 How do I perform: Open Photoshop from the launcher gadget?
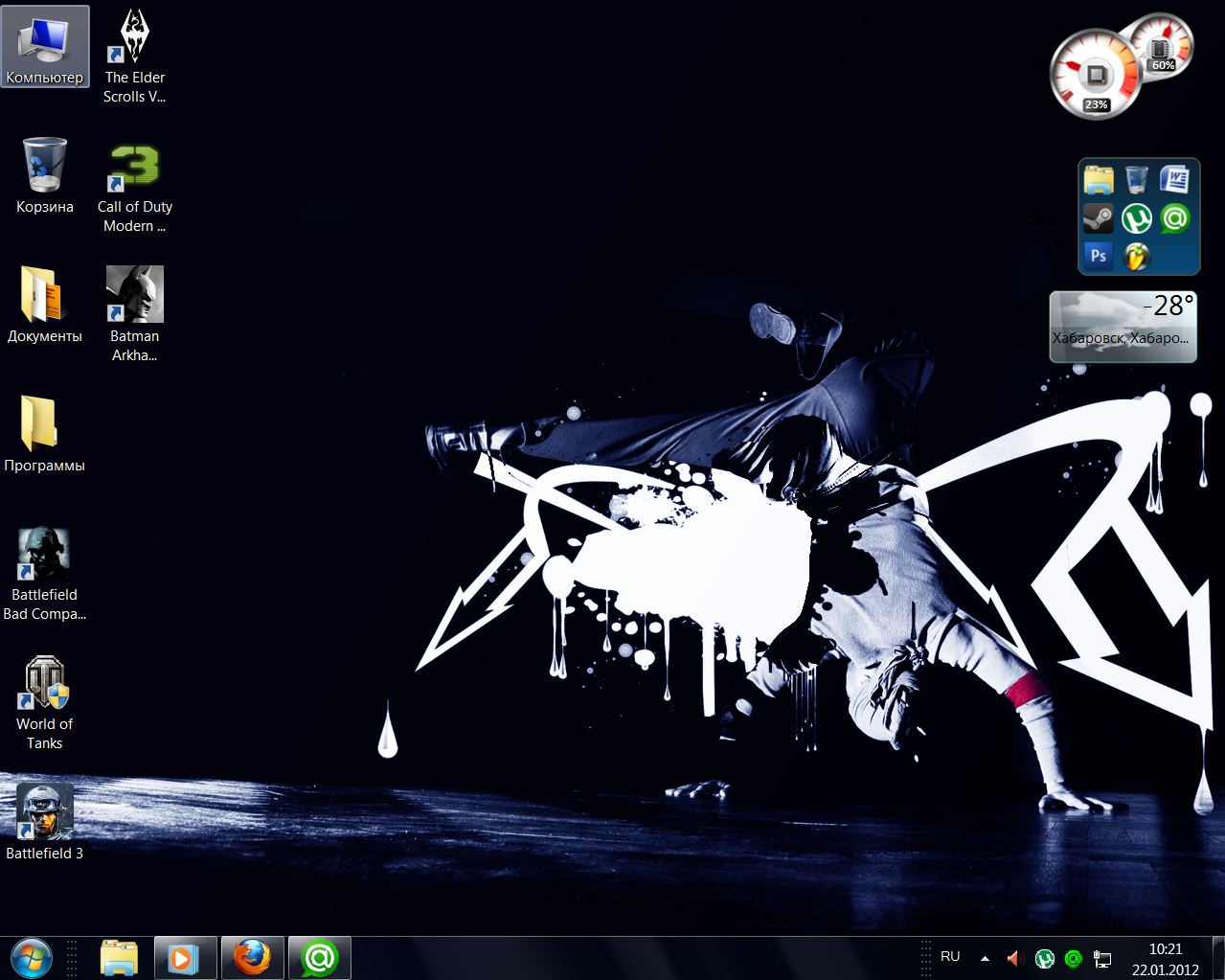[1099, 256]
